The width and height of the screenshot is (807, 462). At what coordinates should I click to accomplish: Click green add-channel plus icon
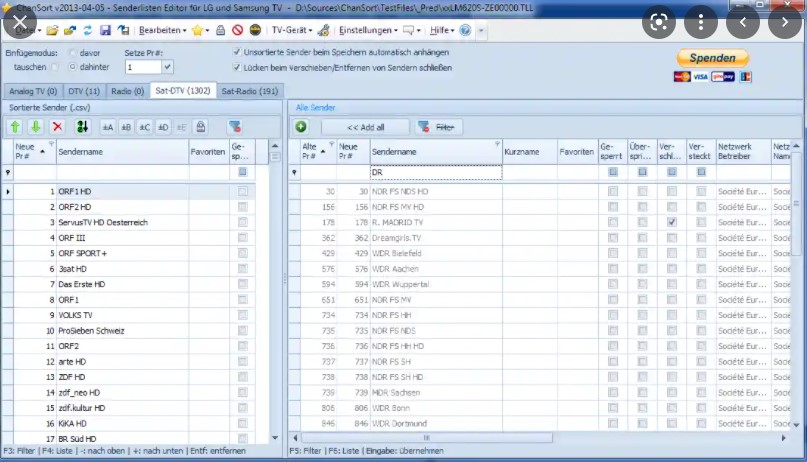(301, 127)
